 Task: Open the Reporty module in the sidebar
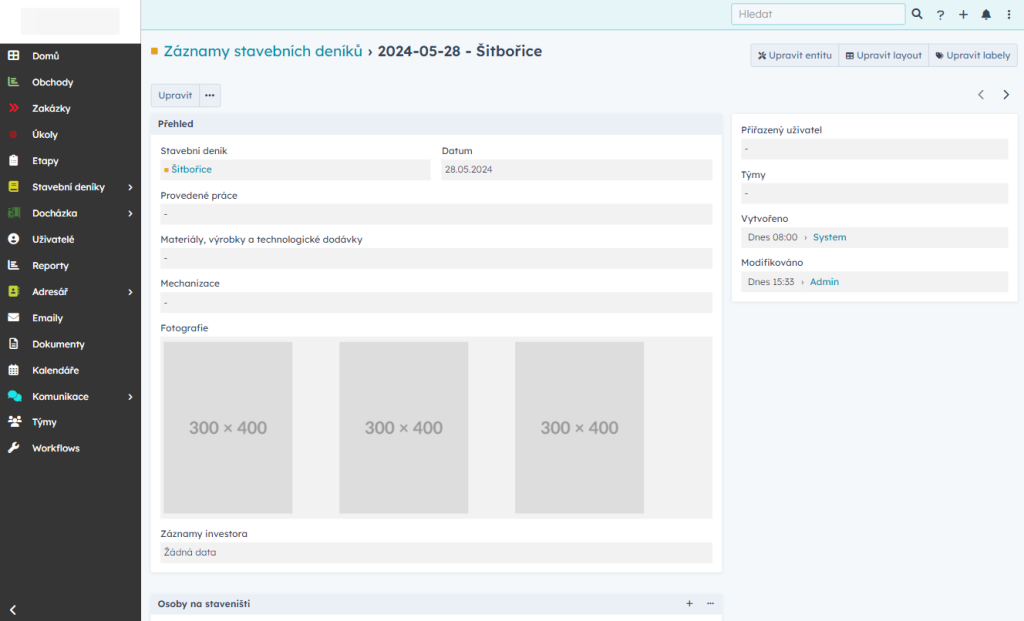[x=55, y=265]
